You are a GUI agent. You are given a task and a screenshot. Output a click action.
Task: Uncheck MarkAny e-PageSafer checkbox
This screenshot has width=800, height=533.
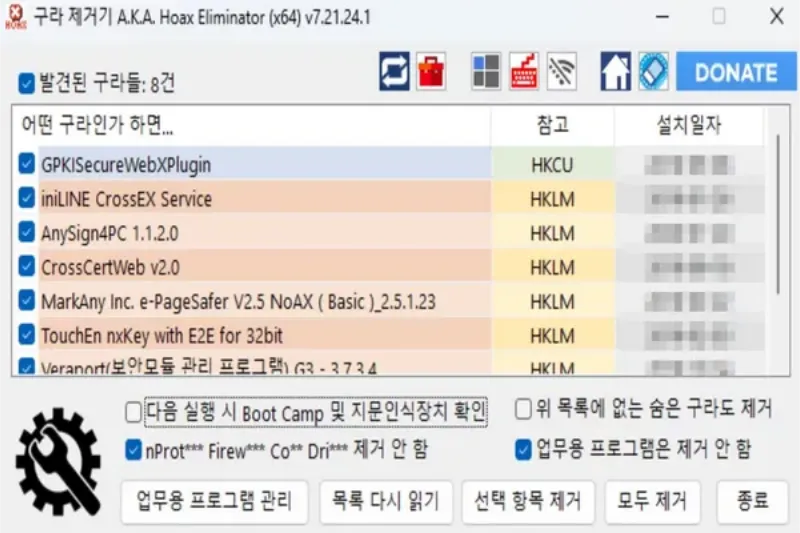click(x=27, y=300)
